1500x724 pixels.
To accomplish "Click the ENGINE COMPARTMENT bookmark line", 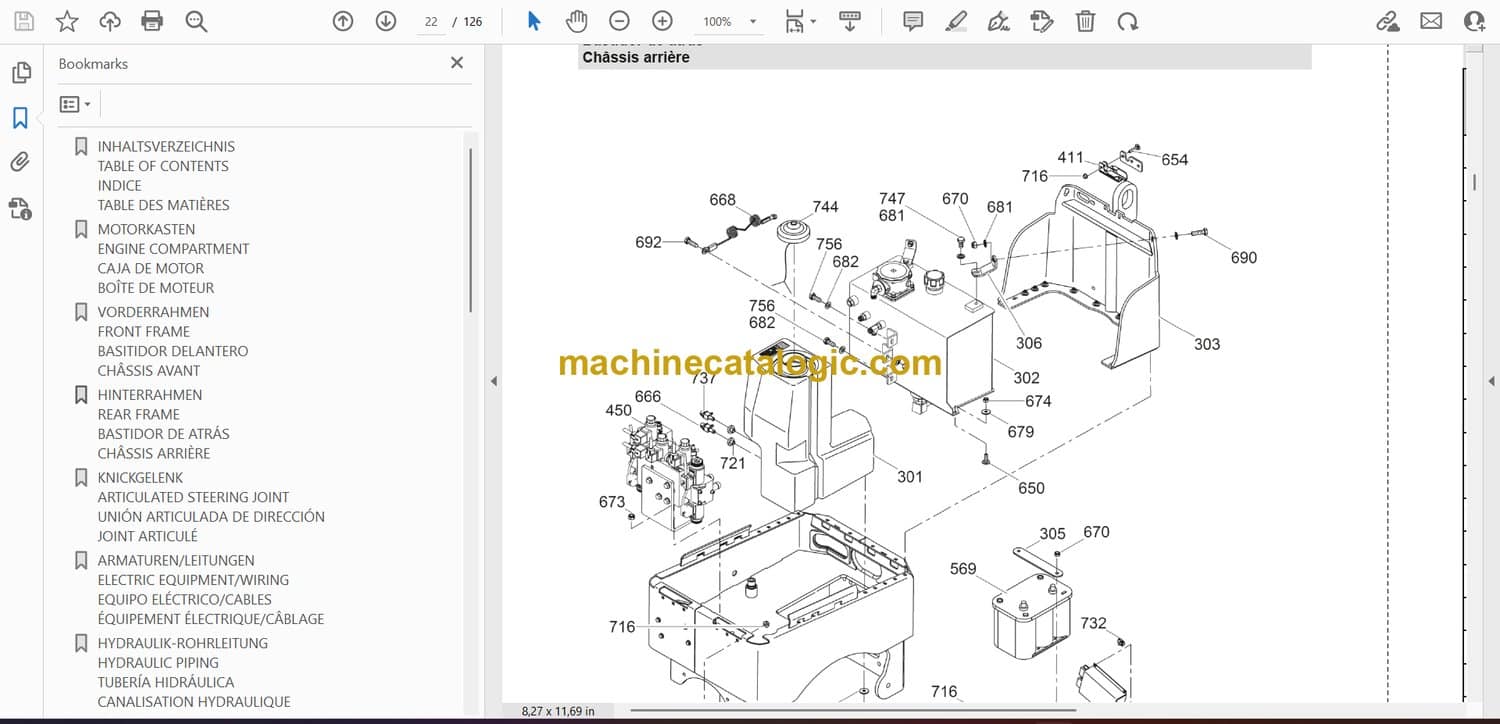I will (173, 249).
